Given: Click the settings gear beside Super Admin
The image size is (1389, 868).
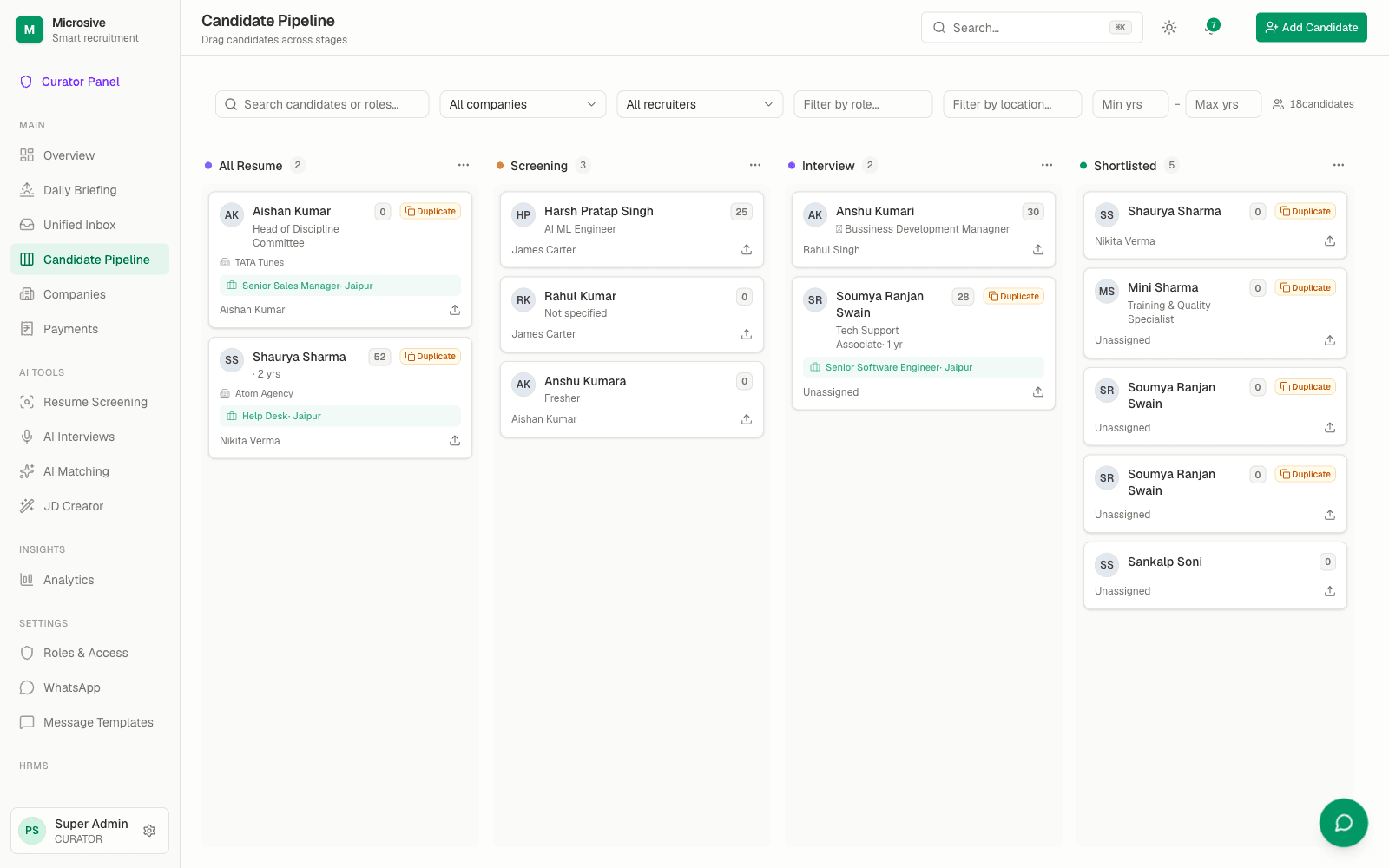Looking at the screenshot, I should coord(149,831).
